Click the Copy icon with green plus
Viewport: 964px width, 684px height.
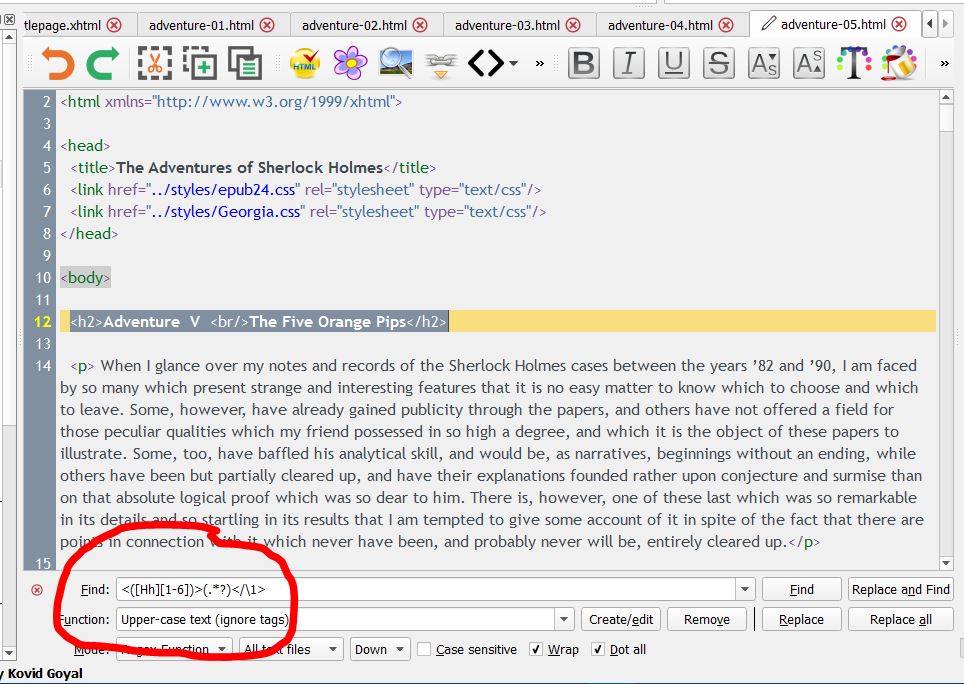200,63
